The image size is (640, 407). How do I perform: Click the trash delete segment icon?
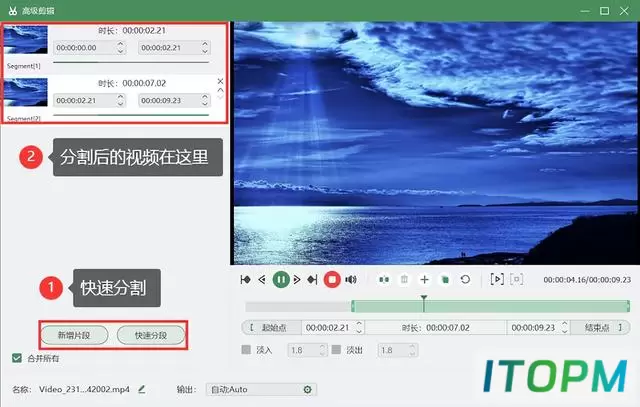point(404,280)
